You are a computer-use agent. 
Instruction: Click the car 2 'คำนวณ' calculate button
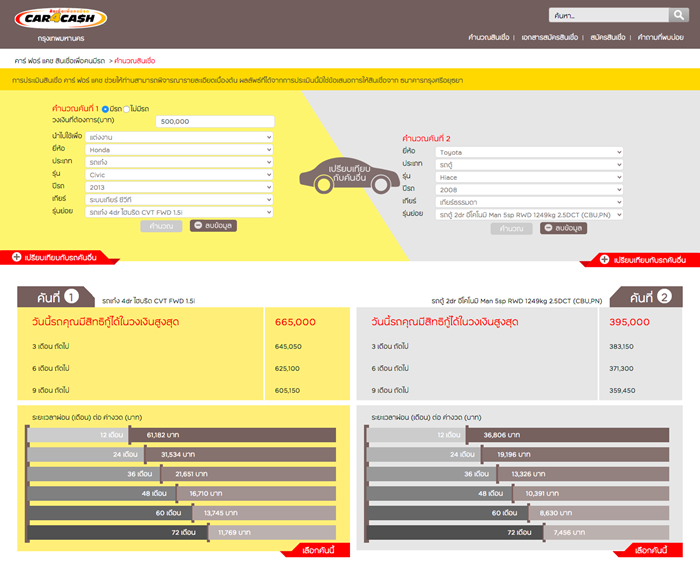511,228
